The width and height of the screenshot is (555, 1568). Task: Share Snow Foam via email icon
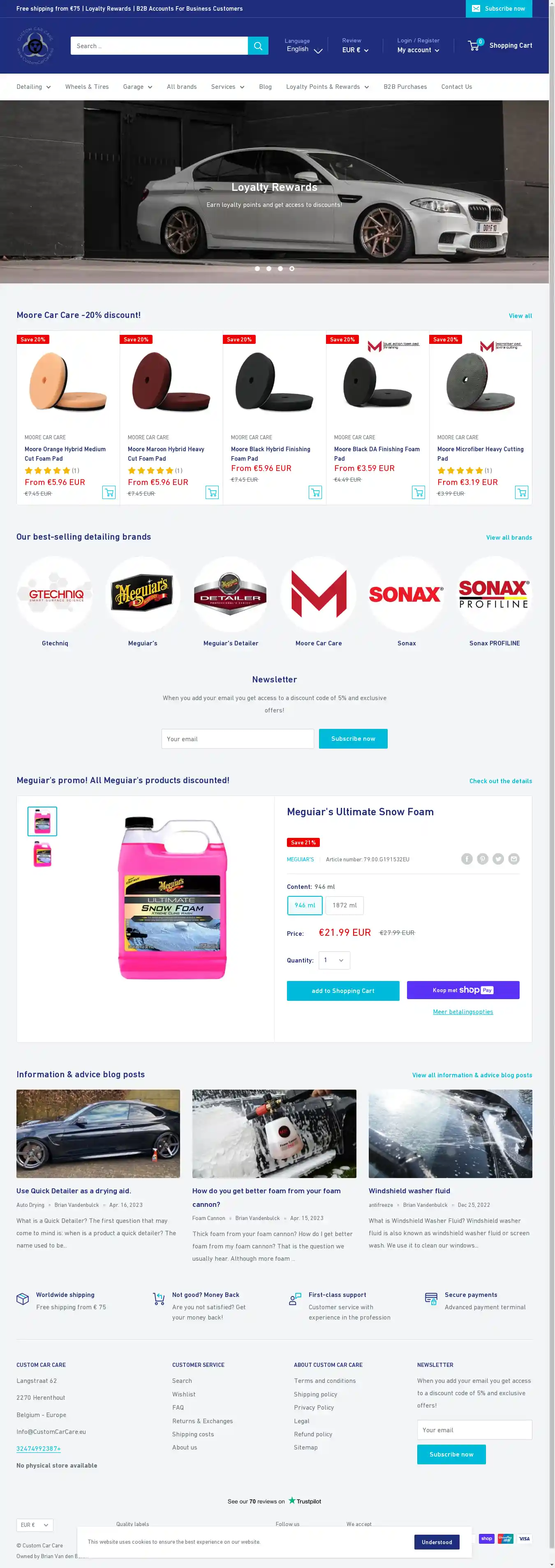(x=514, y=859)
